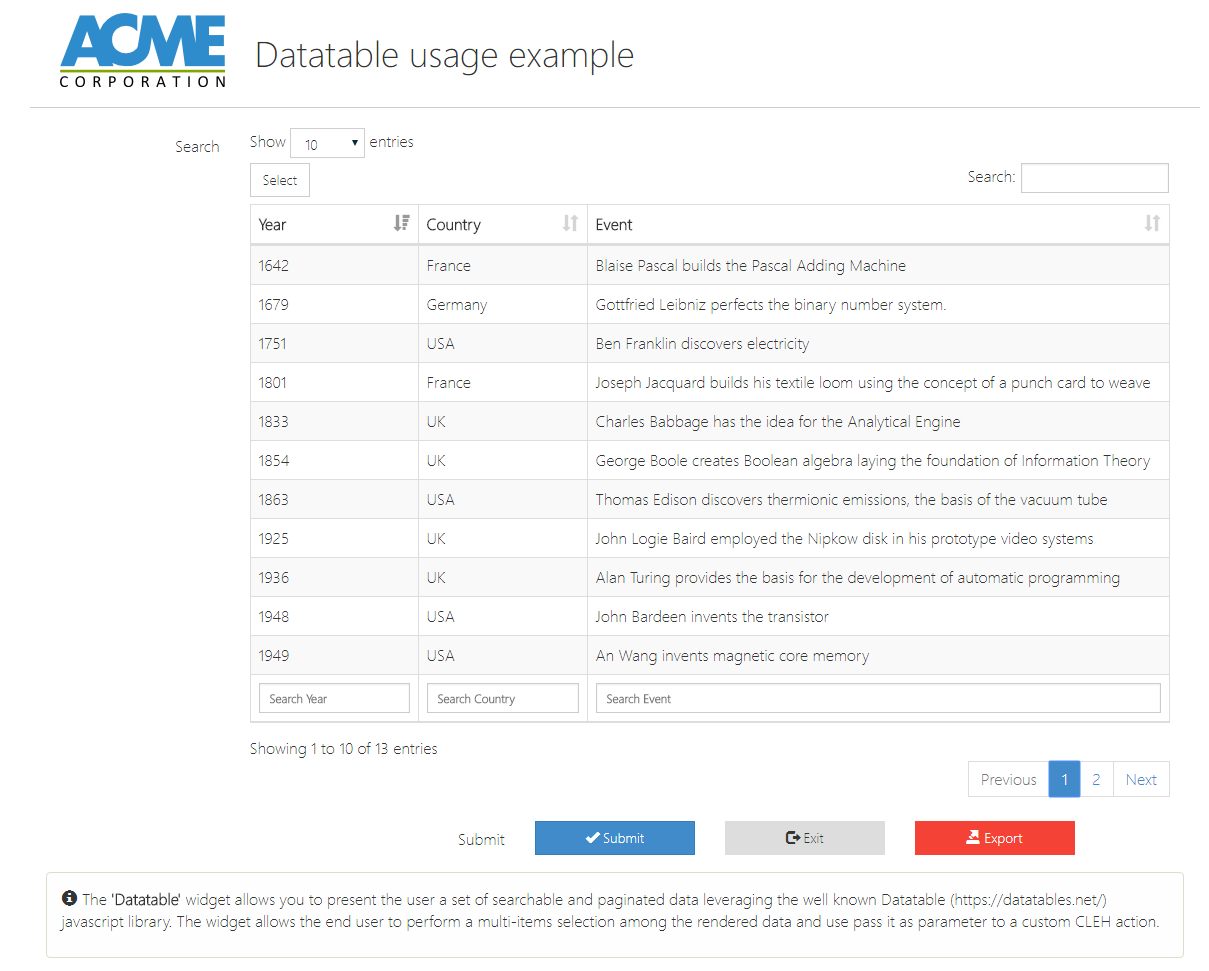Click the Next pagination link
Image resolution: width=1209 pixels, height=971 pixels.
coord(1140,780)
